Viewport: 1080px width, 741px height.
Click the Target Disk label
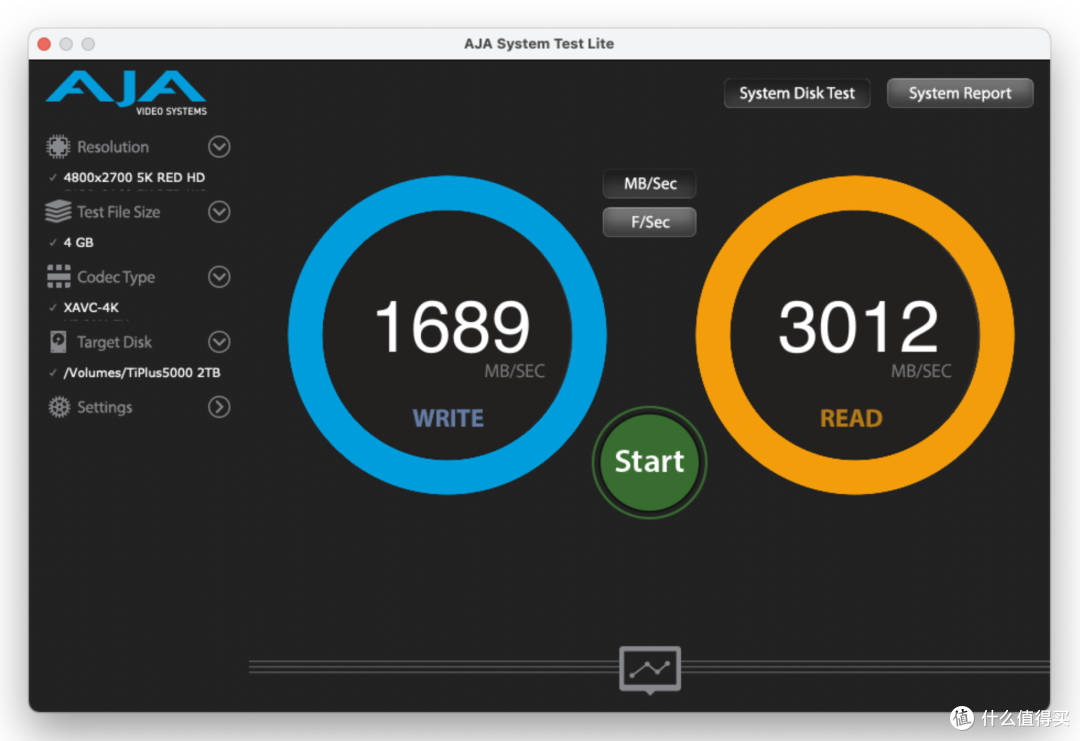coord(114,342)
